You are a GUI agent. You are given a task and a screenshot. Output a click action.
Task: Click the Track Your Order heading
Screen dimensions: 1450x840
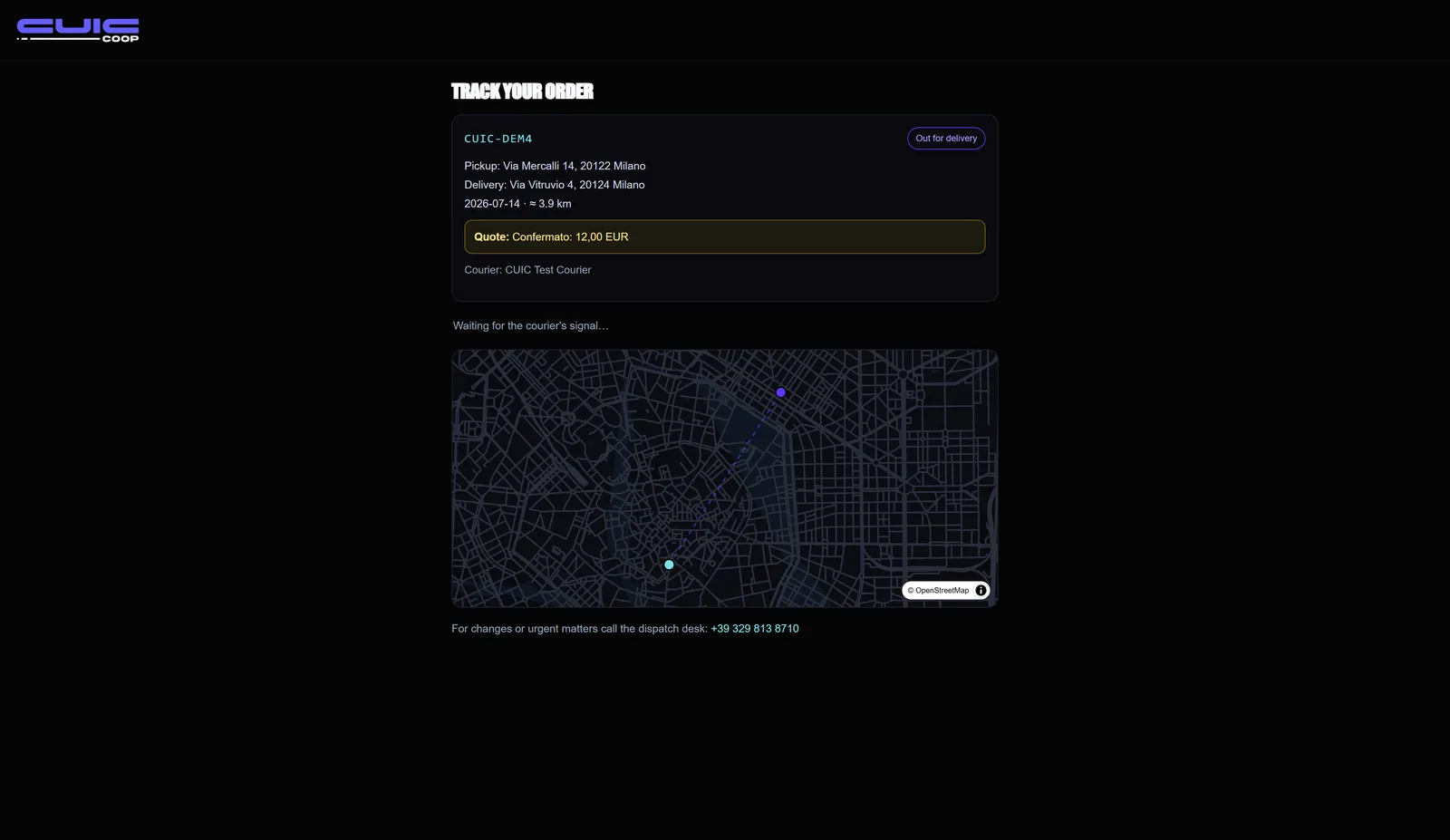(x=522, y=92)
